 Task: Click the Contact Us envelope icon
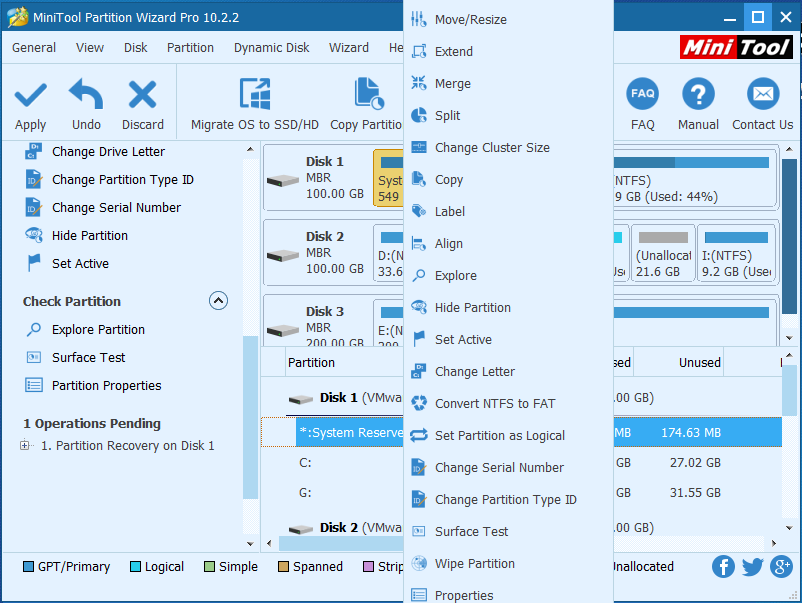point(763,94)
